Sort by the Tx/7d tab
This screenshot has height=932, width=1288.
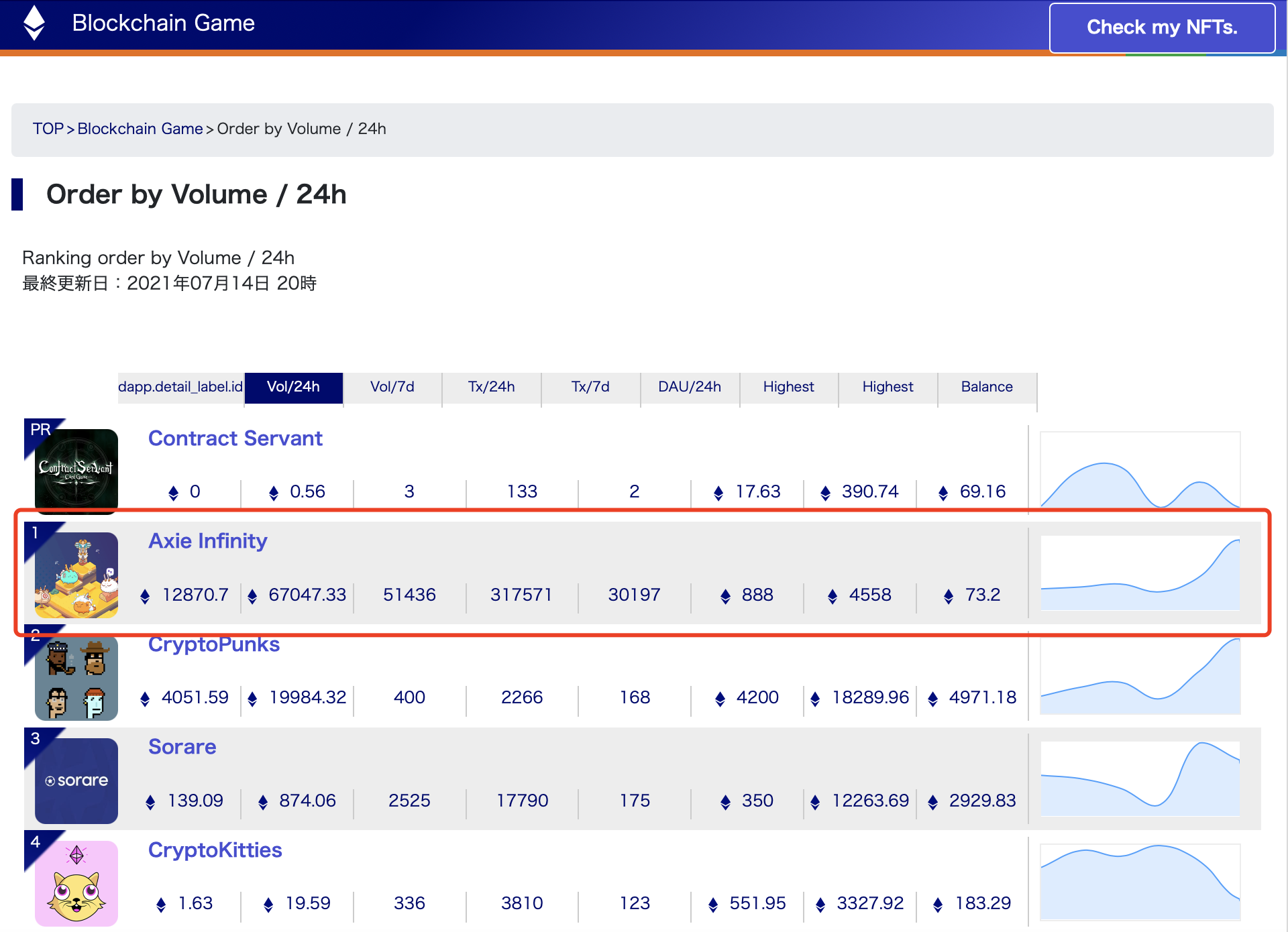(x=590, y=387)
